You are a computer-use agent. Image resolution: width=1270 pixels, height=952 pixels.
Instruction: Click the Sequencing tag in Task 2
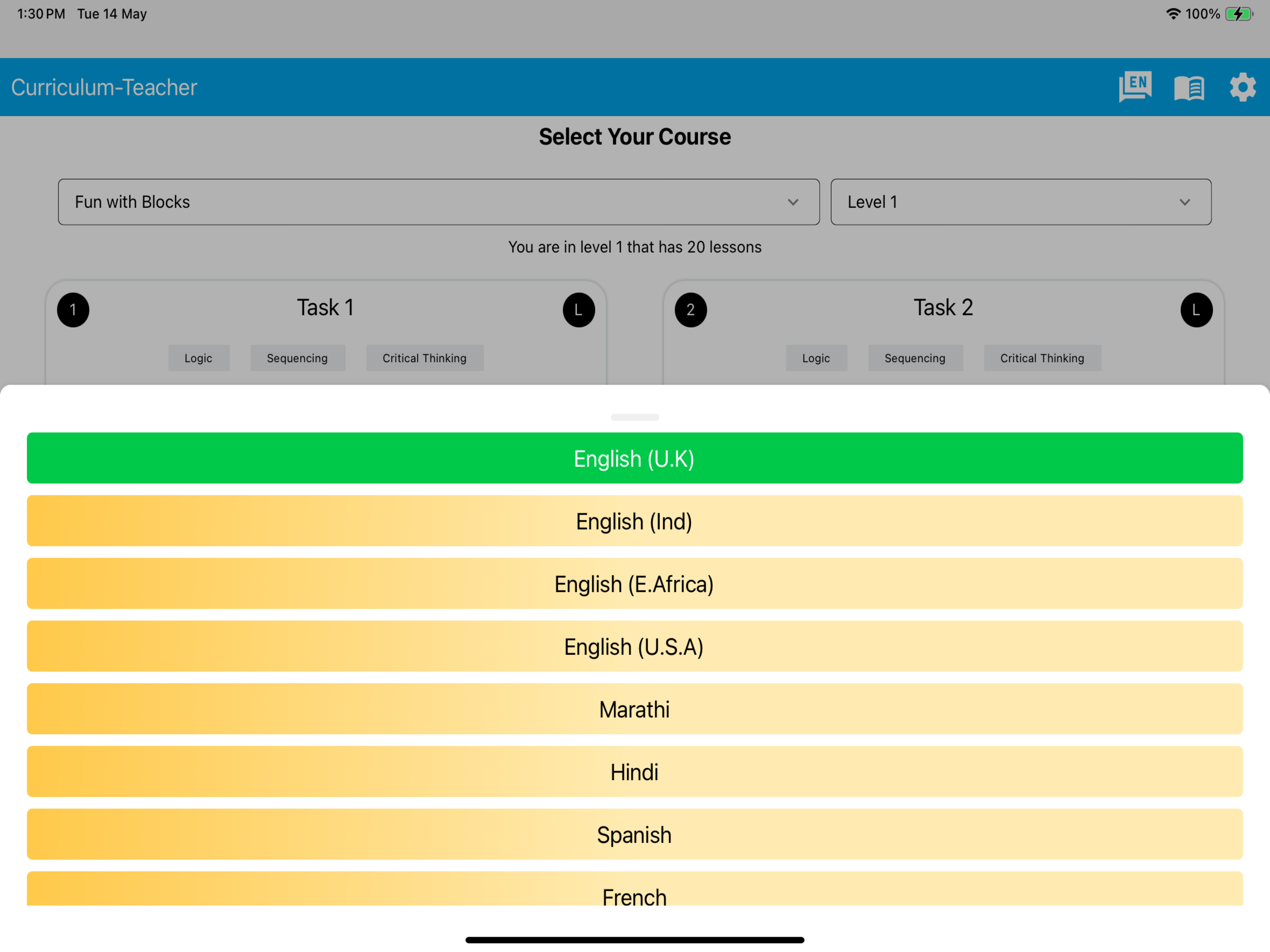(915, 358)
